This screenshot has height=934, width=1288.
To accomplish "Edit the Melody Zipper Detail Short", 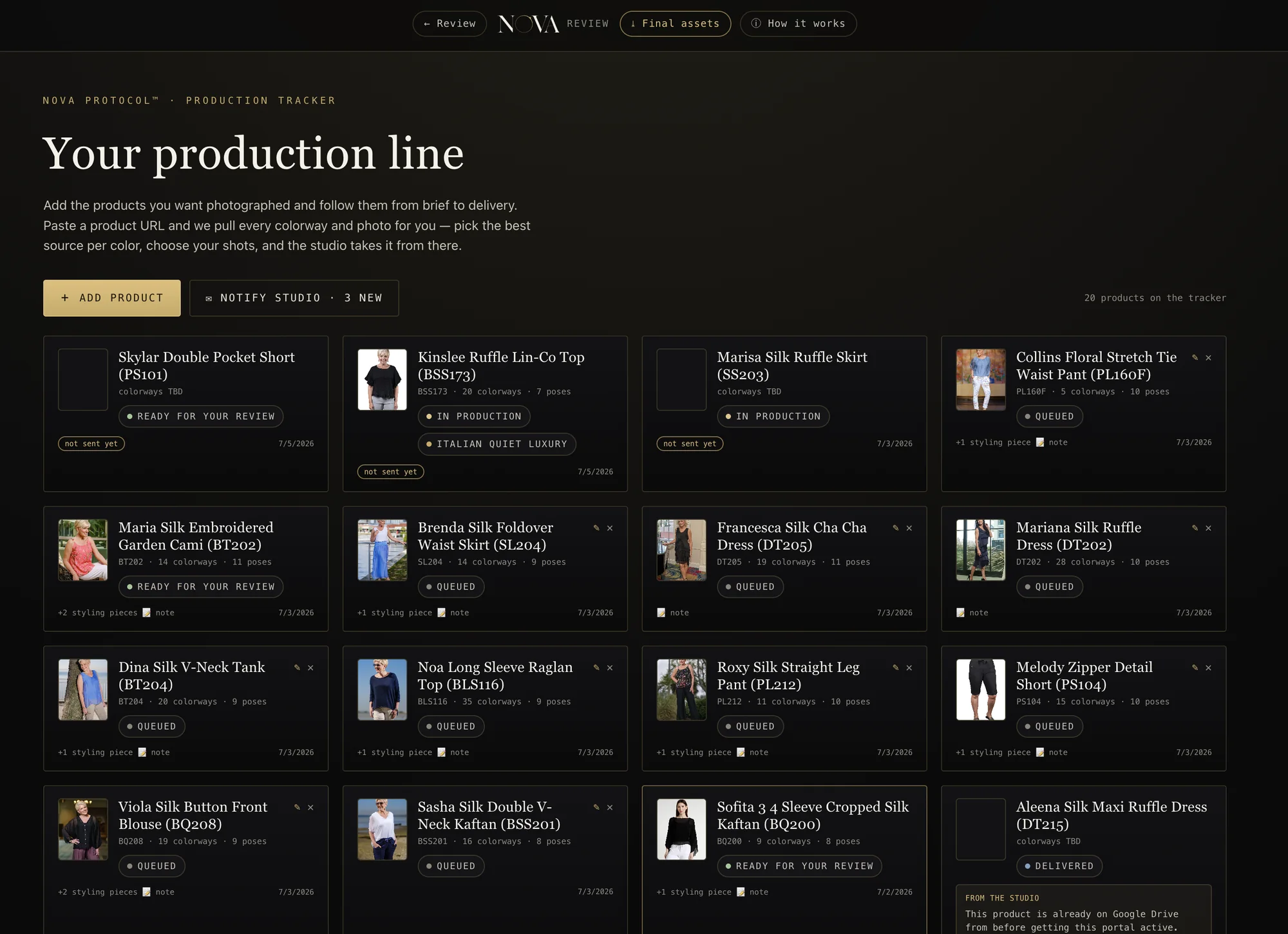I will click(1195, 668).
